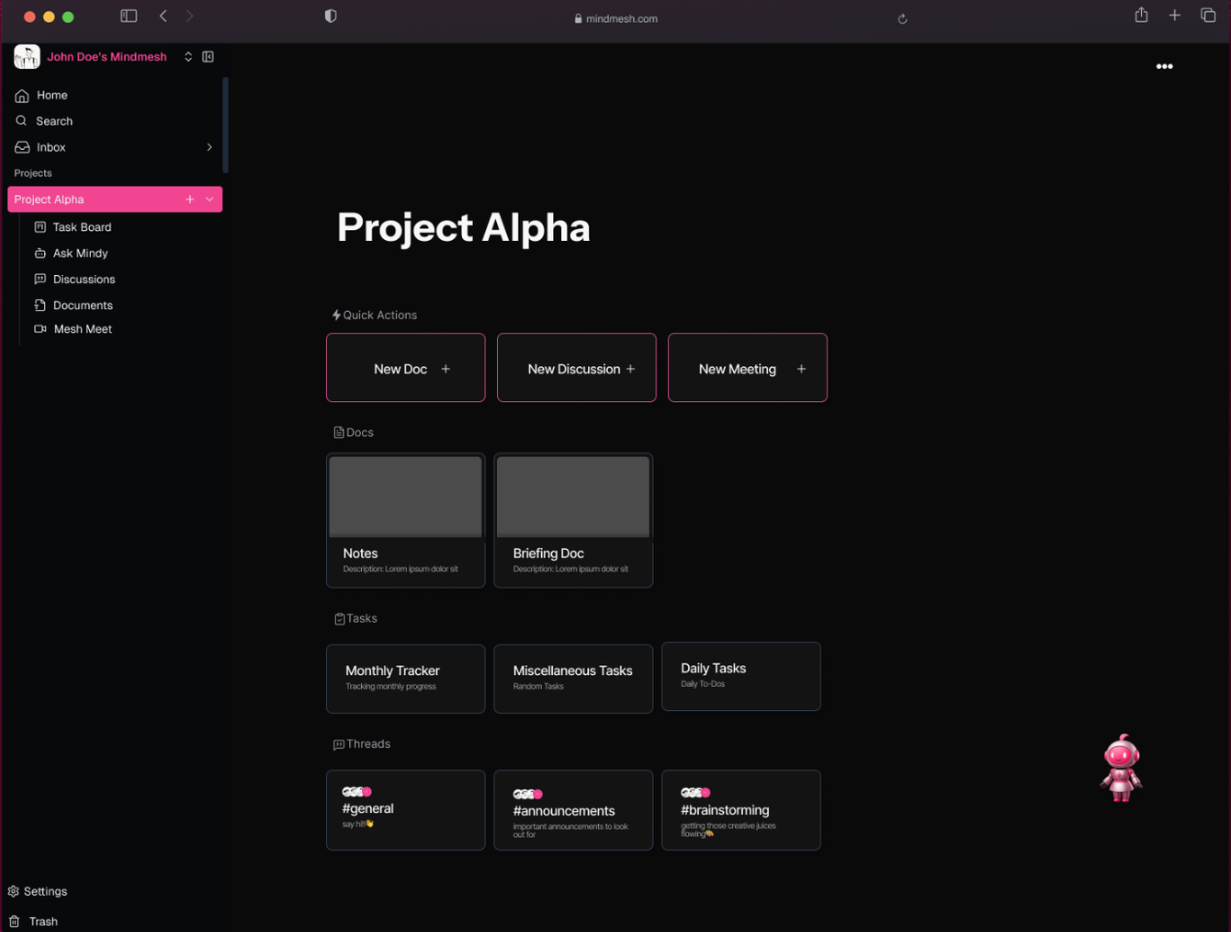The image size is (1231, 932).
Task: Open the workspace switcher dropdown arrows
Action: pos(188,57)
